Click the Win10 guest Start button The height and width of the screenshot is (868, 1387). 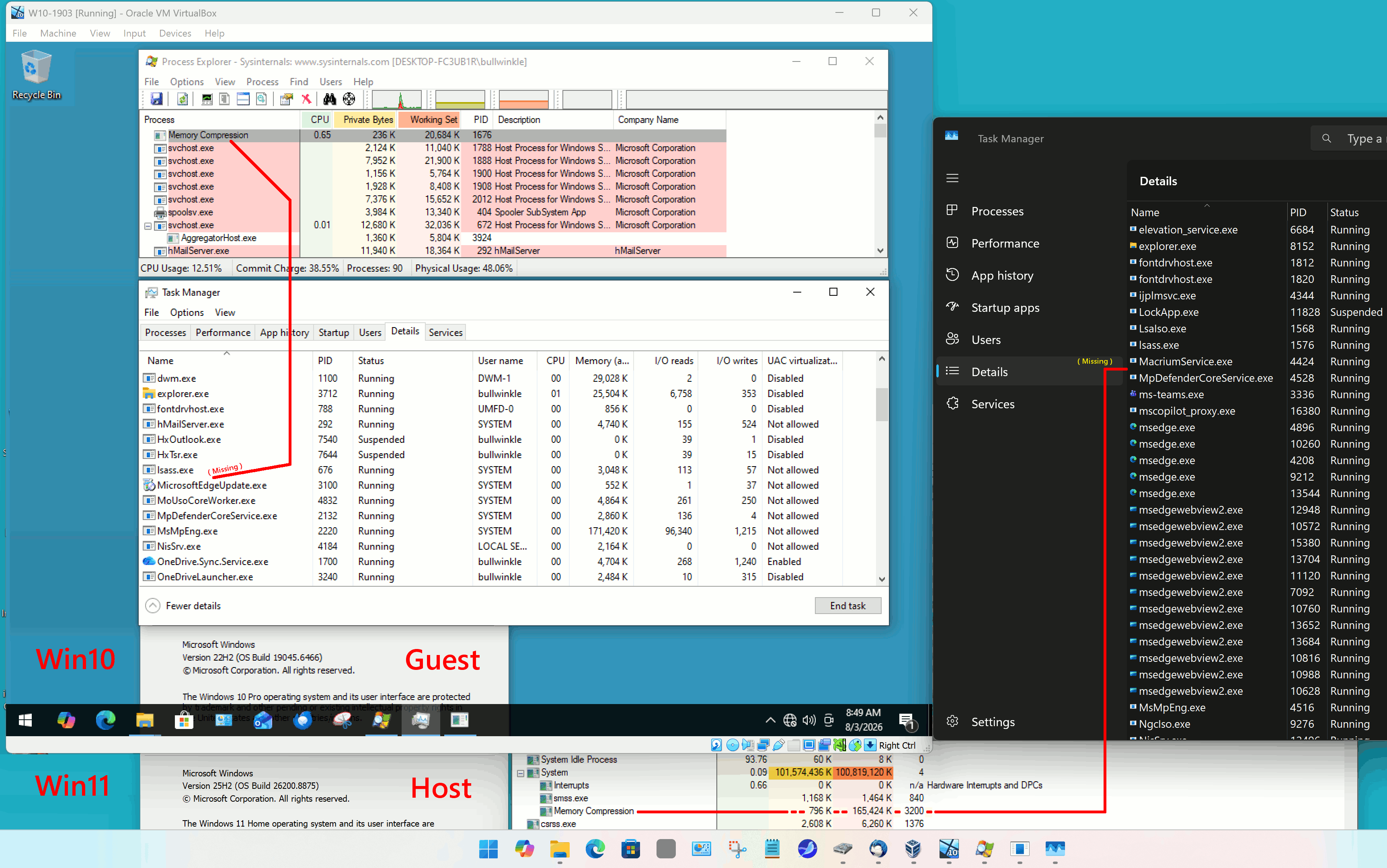pyautogui.click(x=25, y=720)
